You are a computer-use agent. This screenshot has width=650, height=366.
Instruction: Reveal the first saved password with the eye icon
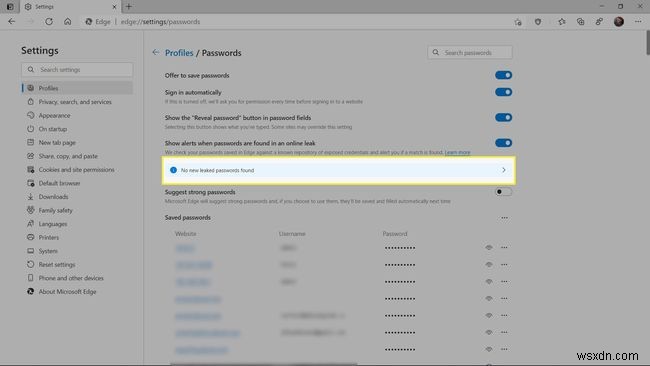click(x=489, y=247)
